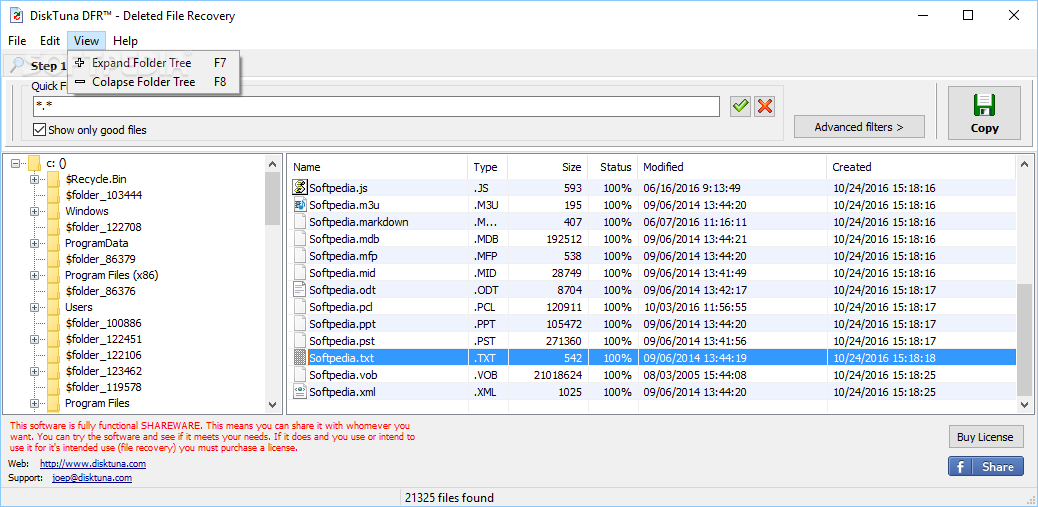Click the $folder_103444 folder icon
This screenshot has height=507, width=1038.
54,195
